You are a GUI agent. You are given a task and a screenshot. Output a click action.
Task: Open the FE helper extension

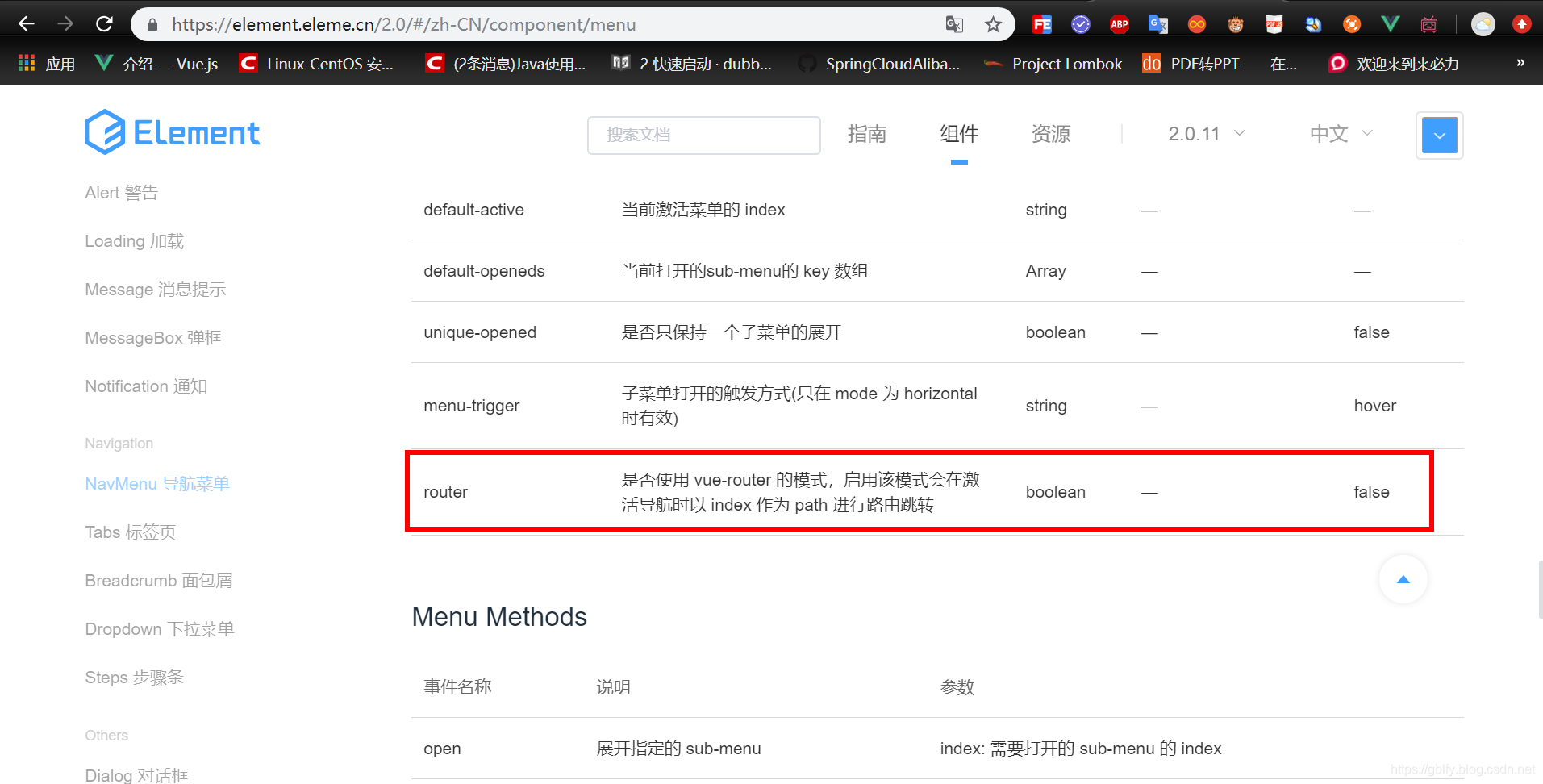coord(1041,23)
